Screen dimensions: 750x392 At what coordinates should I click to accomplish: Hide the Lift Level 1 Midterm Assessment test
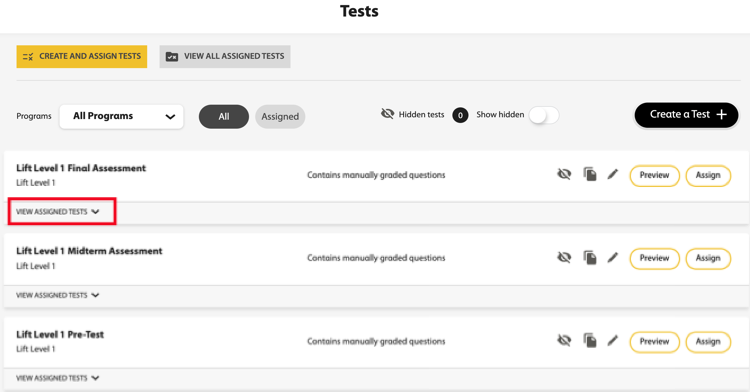click(564, 258)
